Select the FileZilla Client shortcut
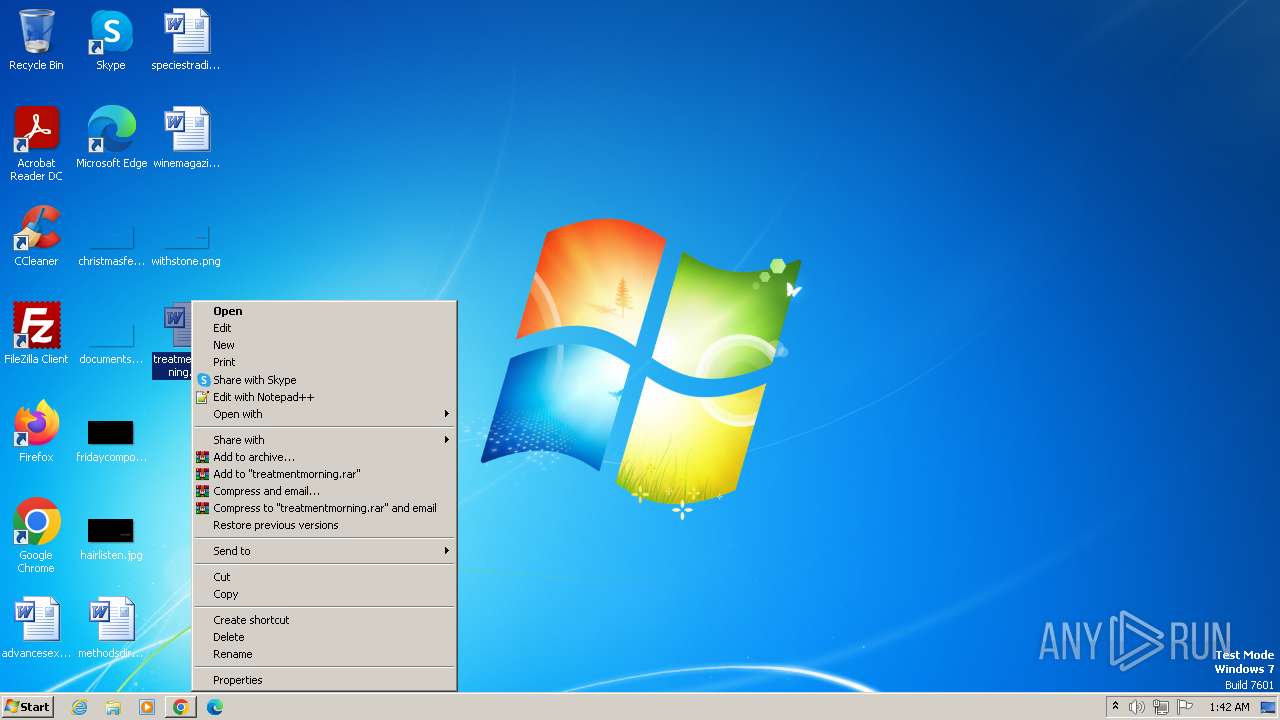 pos(36,334)
